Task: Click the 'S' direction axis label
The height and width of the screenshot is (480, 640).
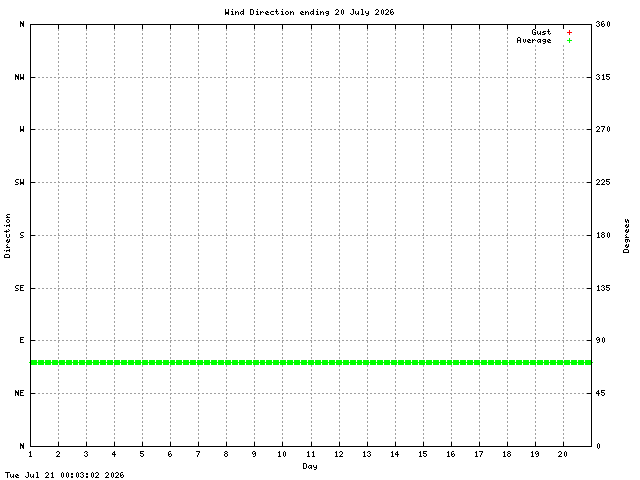Action: pyautogui.click(x=22, y=236)
